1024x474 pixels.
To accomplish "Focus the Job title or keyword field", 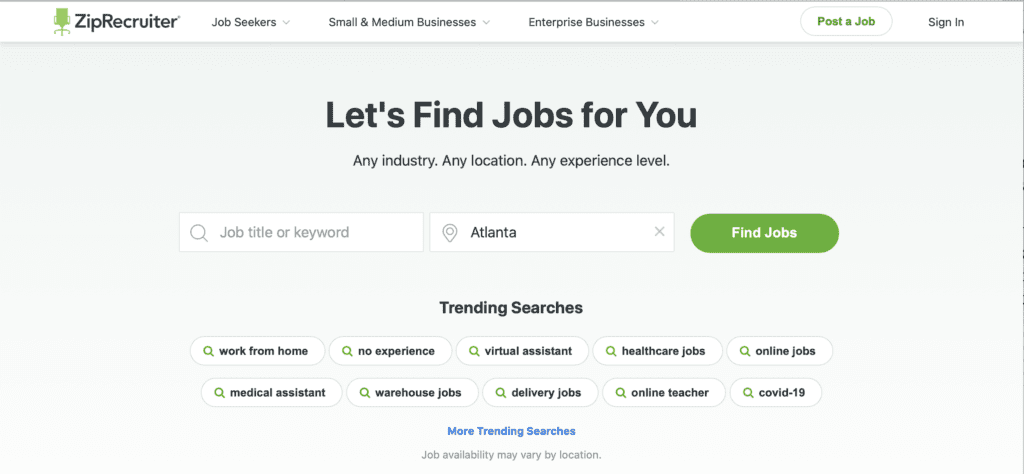I will [310, 232].
